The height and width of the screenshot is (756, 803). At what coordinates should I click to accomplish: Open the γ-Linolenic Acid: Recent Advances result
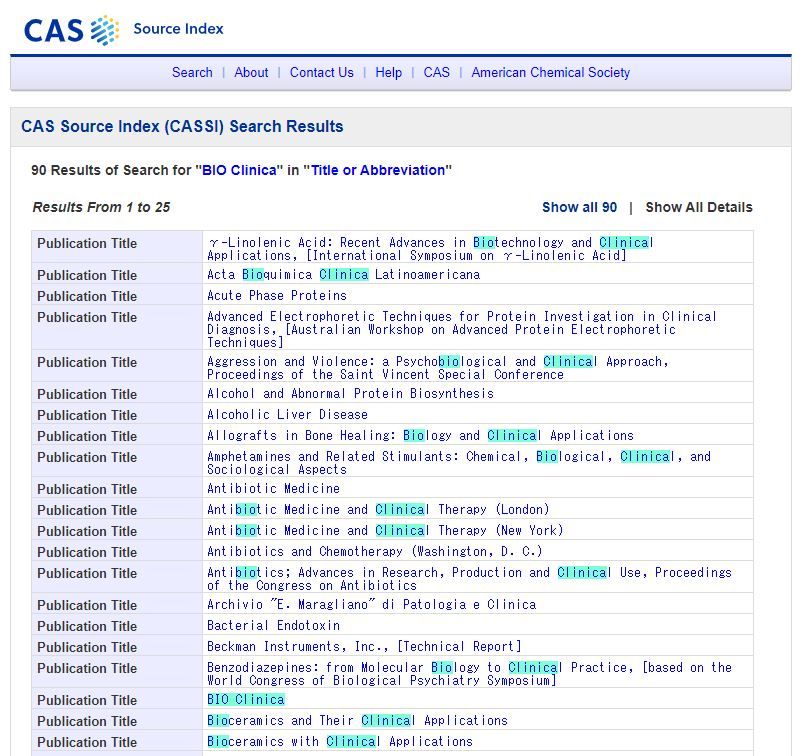coord(430,249)
